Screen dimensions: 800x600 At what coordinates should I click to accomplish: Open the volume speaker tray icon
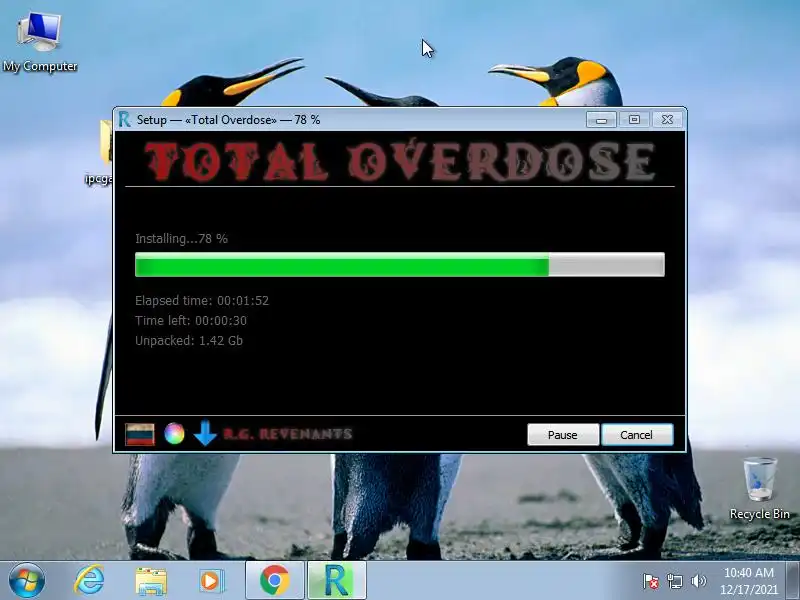point(698,581)
